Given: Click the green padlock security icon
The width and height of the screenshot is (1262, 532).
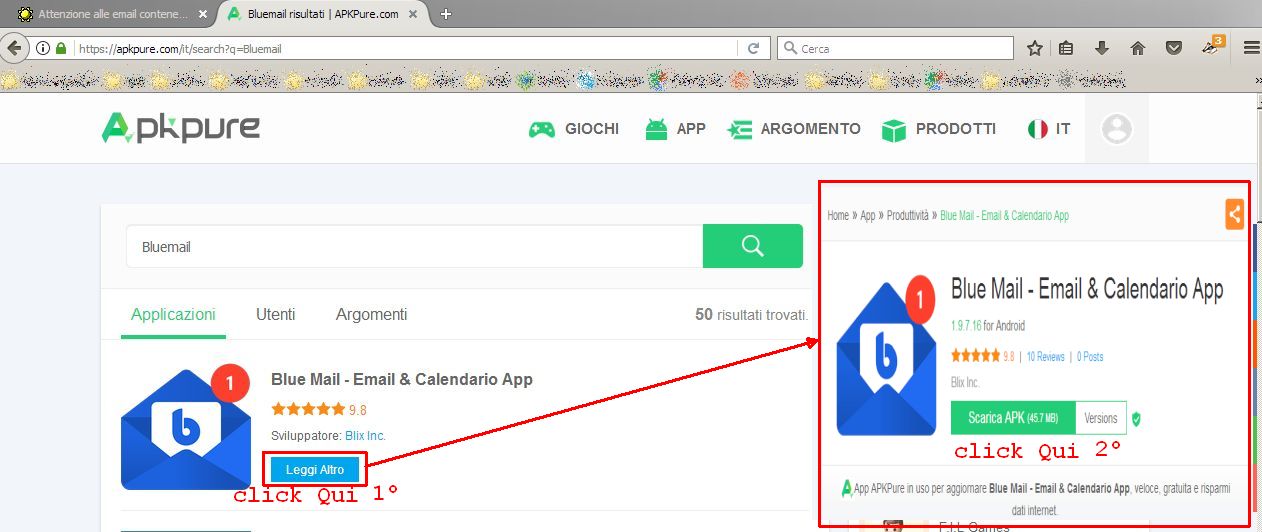Looking at the screenshot, I should pos(61,48).
